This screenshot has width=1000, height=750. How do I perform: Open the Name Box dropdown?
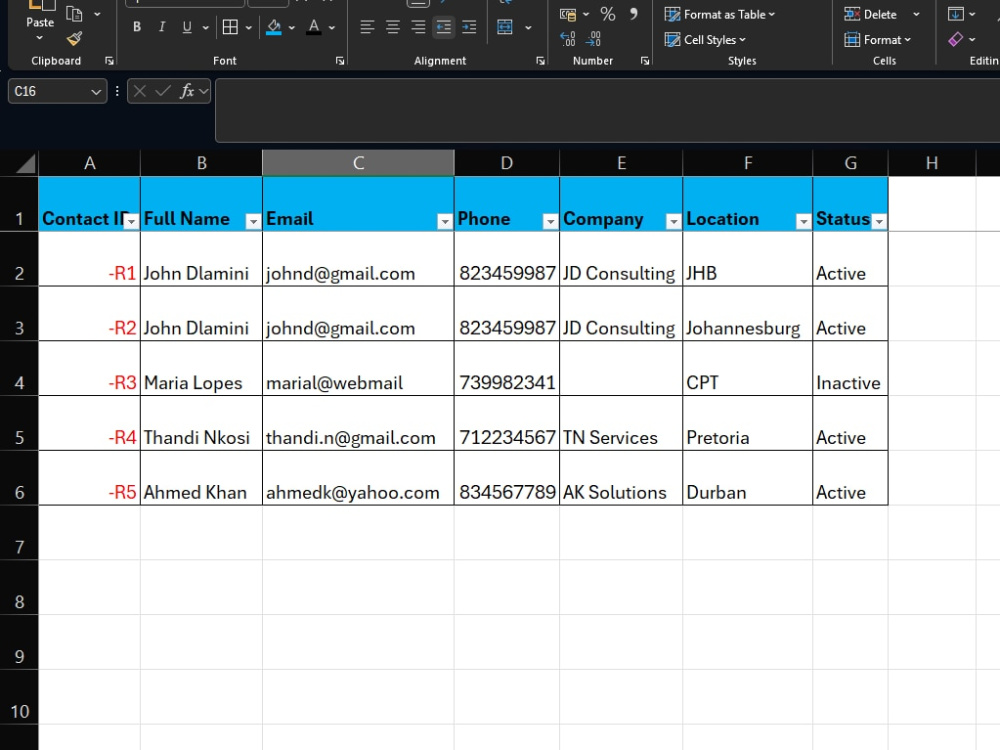[96, 92]
